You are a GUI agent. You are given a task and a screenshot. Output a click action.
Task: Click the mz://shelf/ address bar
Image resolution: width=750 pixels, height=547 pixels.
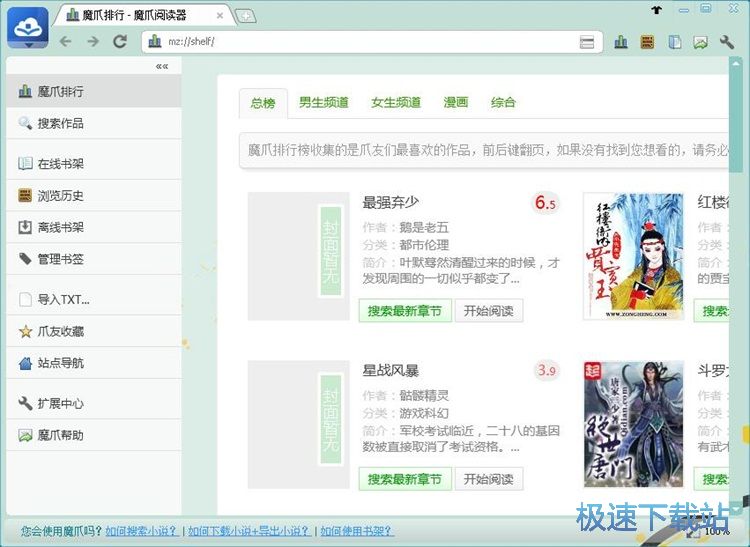coord(360,42)
